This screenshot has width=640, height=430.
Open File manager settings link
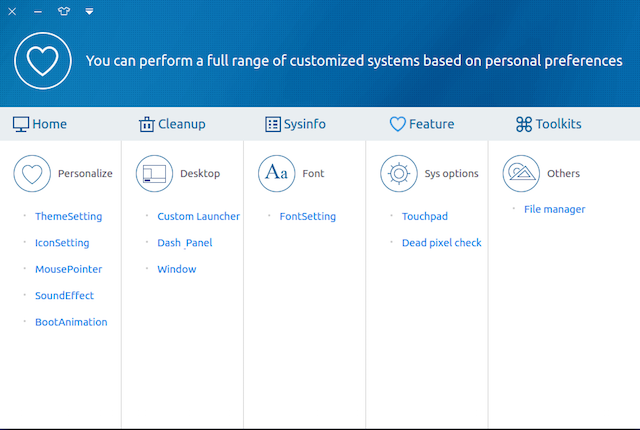click(555, 209)
